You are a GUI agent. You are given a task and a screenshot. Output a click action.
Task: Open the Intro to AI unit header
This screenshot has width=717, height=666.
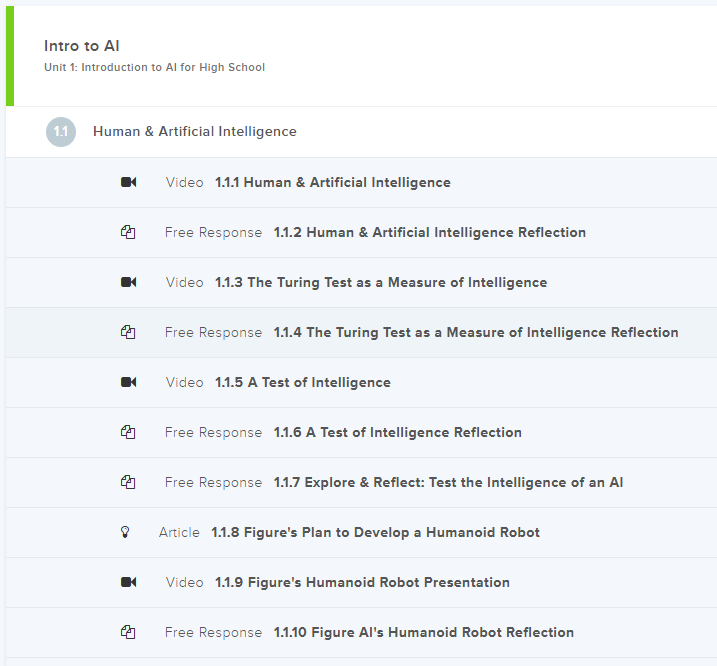tap(82, 46)
